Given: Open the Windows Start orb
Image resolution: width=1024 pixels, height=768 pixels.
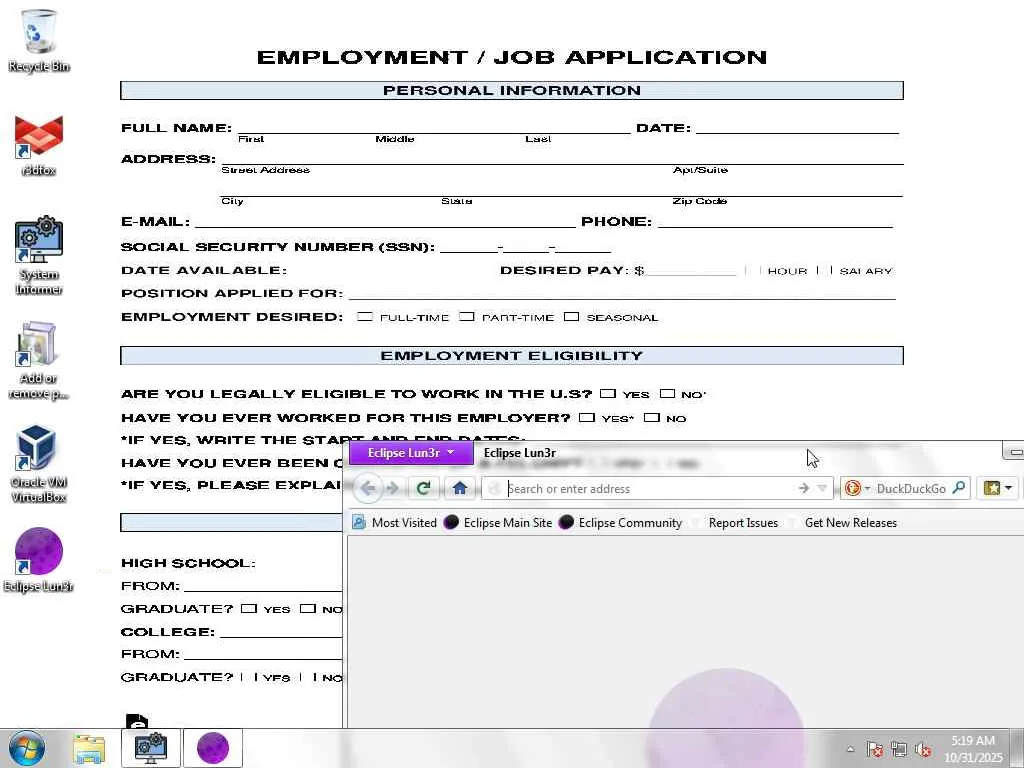Looking at the screenshot, I should point(27,748).
